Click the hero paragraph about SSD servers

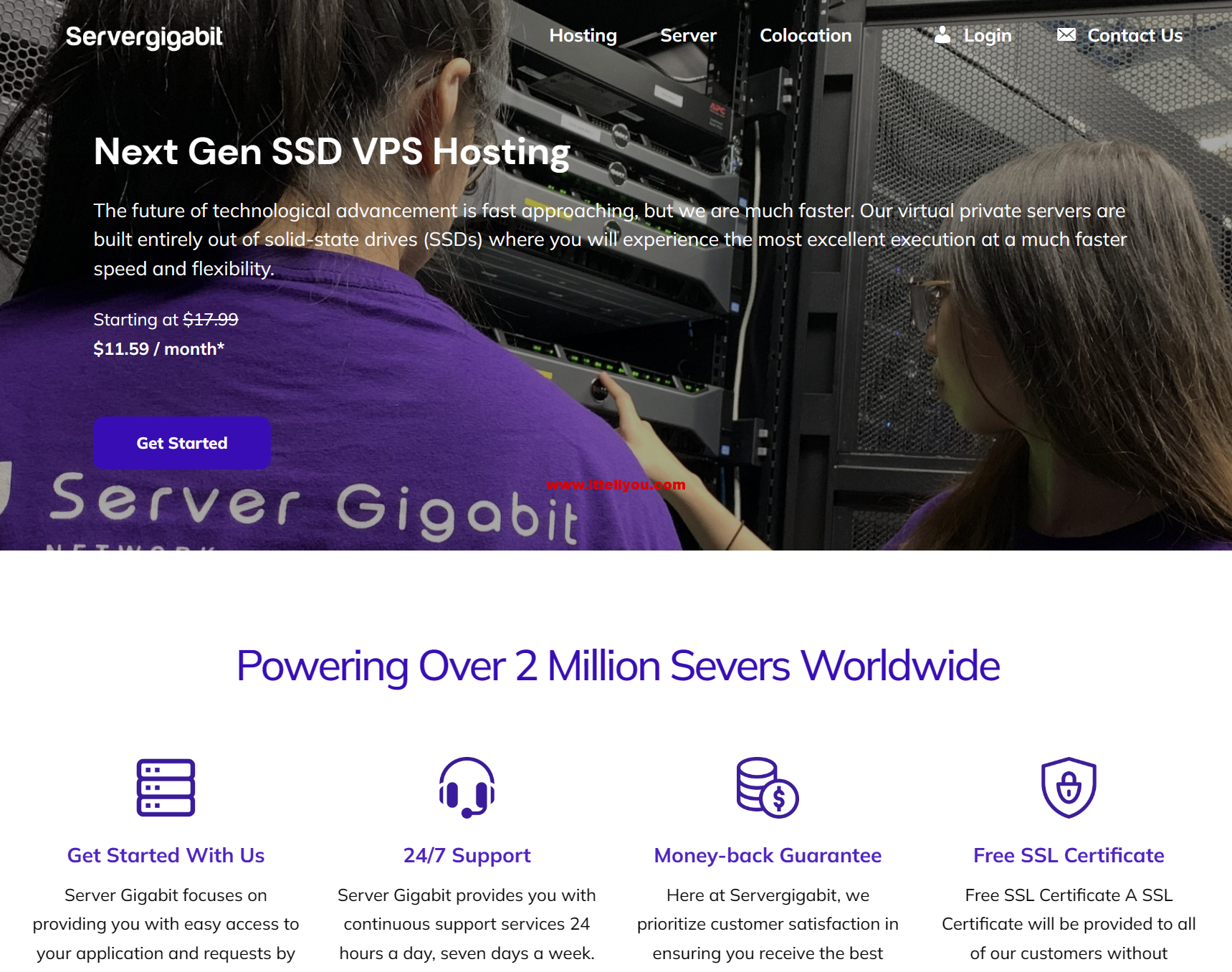[x=610, y=239]
